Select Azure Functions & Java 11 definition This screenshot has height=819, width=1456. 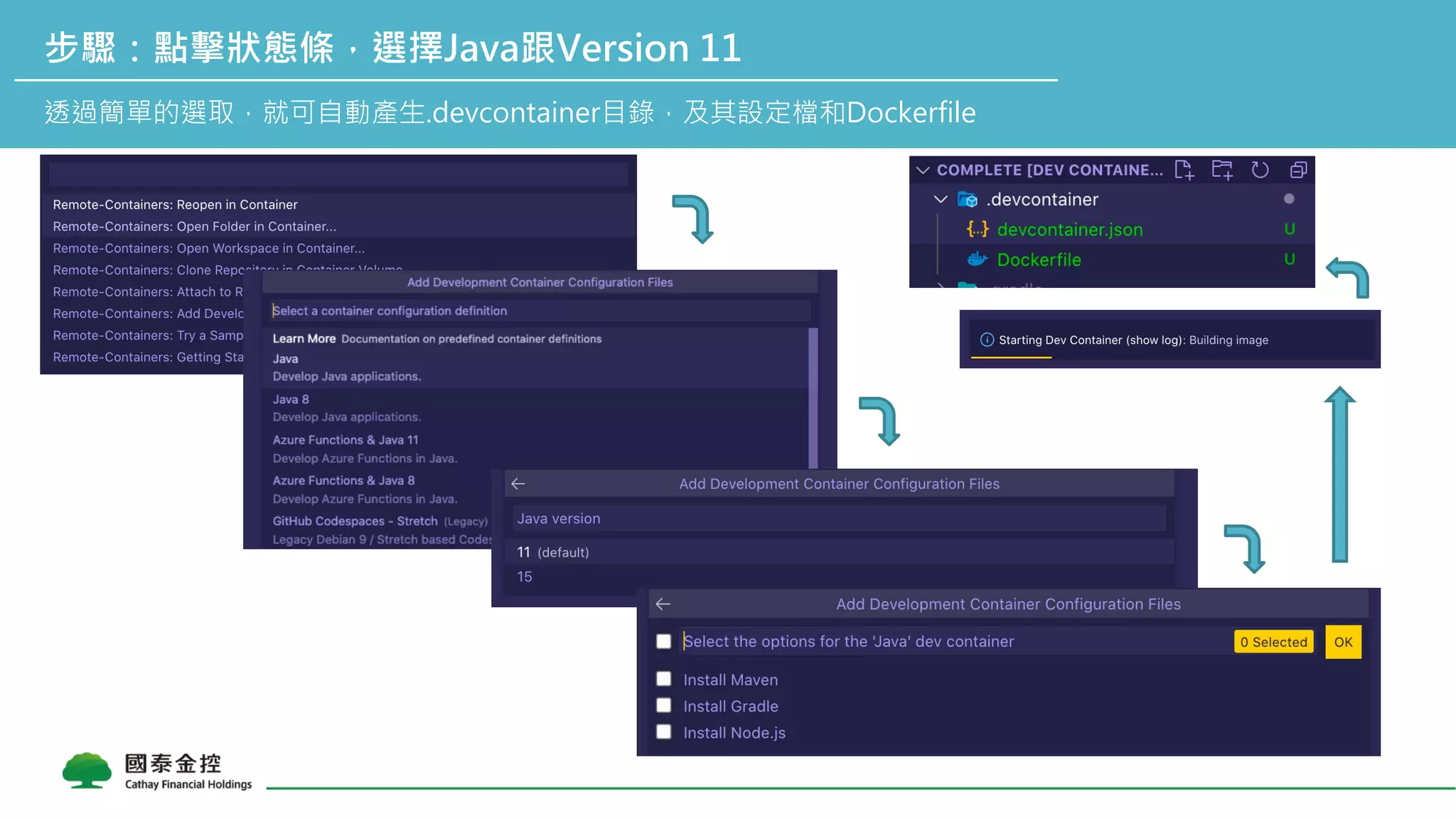pyautogui.click(x=346, y=440)
